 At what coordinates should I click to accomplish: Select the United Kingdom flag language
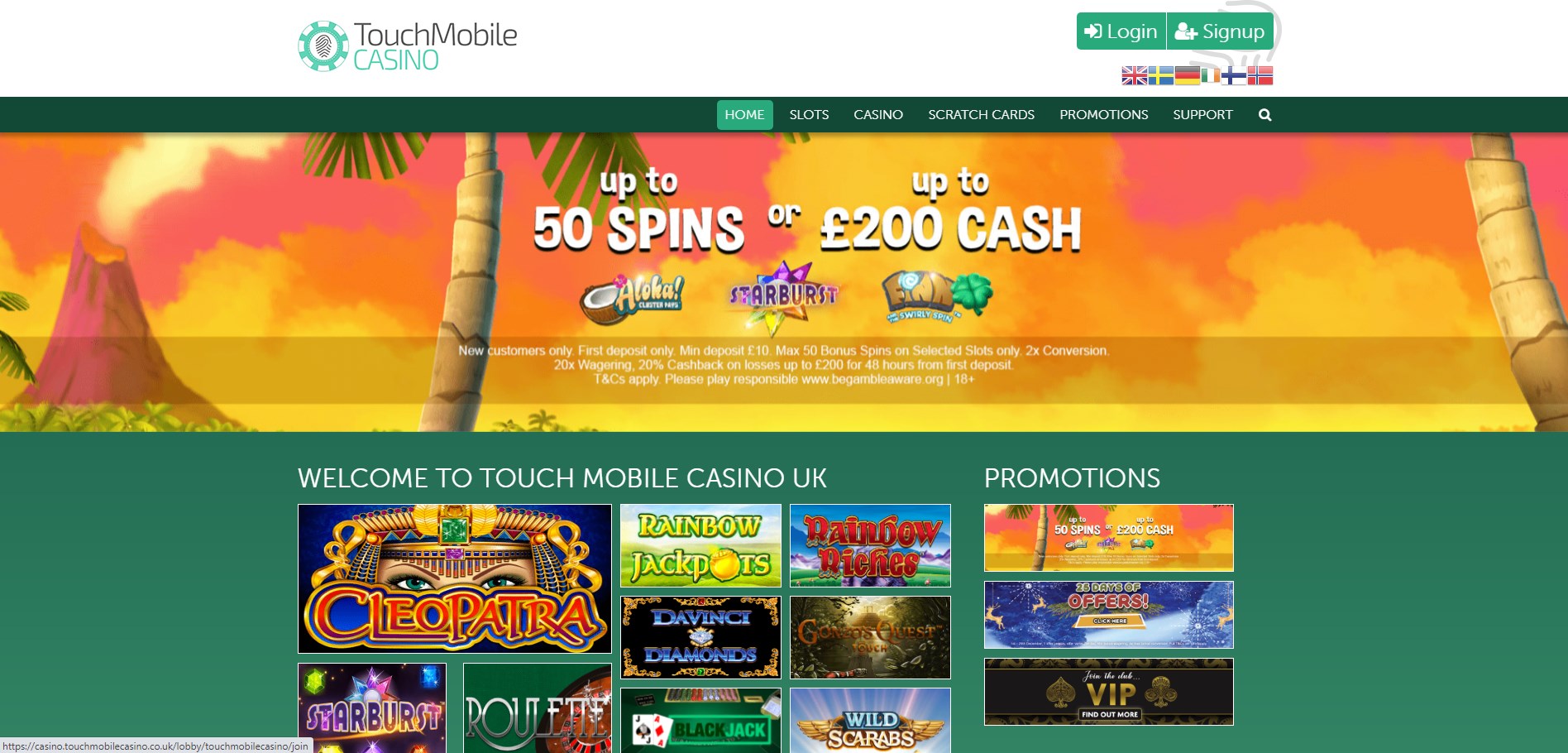coord(1134,76)
